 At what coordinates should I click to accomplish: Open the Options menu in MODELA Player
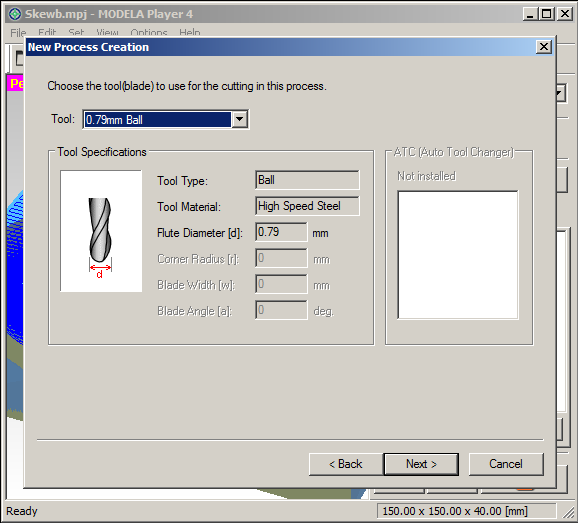[x=149, y=32]
